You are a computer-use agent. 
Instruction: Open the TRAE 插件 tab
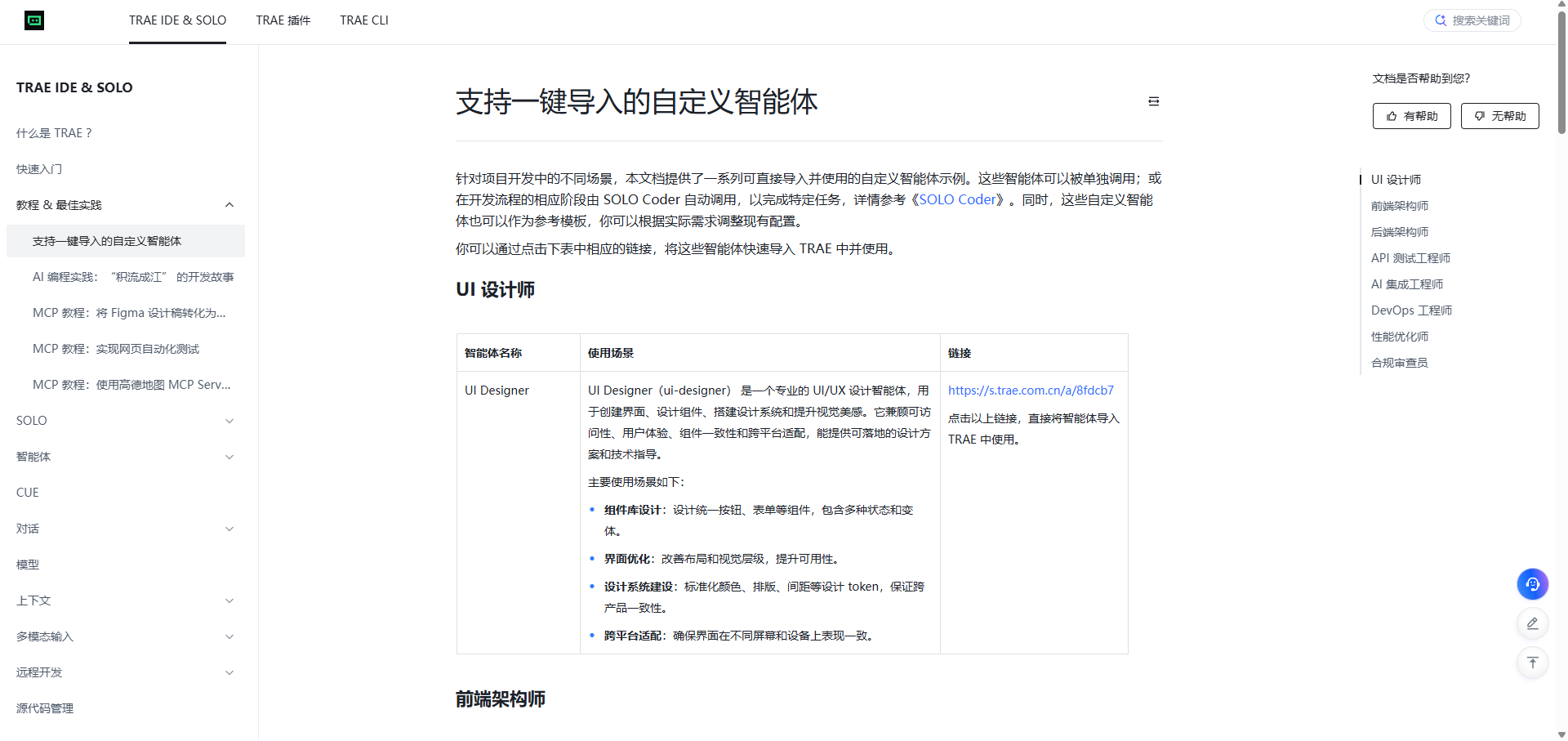283,20
